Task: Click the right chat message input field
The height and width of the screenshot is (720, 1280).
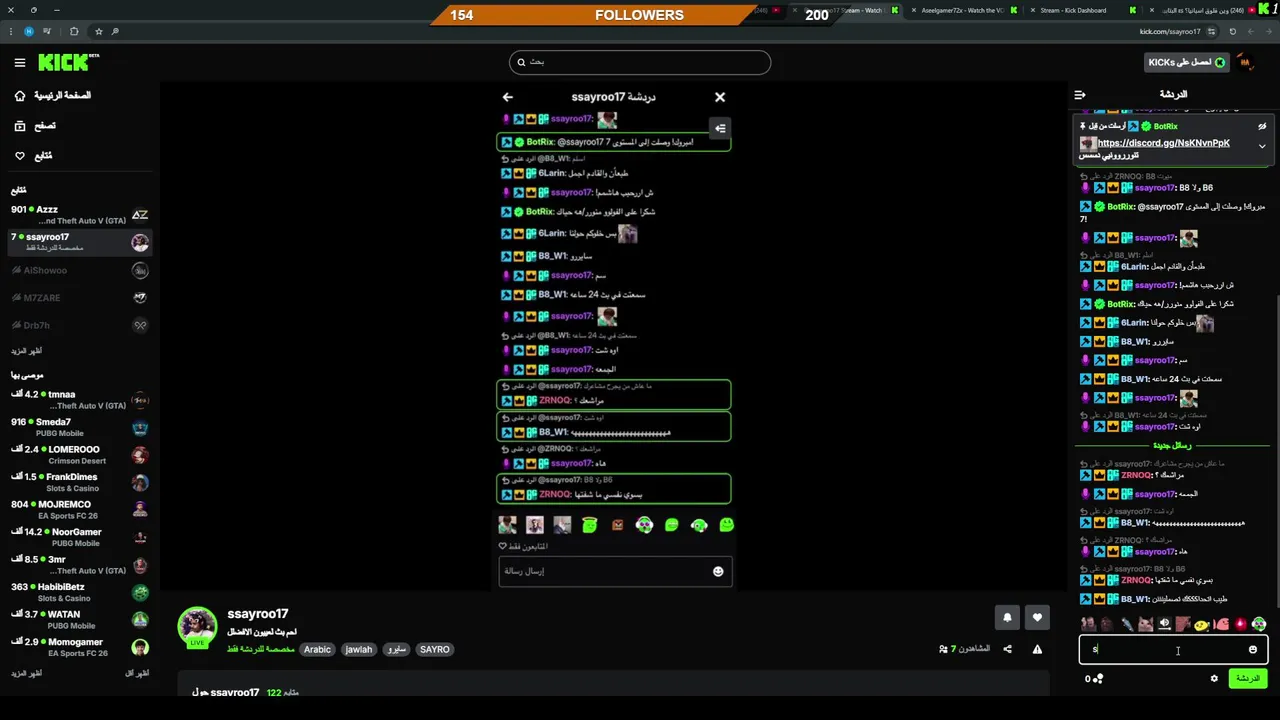Action: point(1173,650)
